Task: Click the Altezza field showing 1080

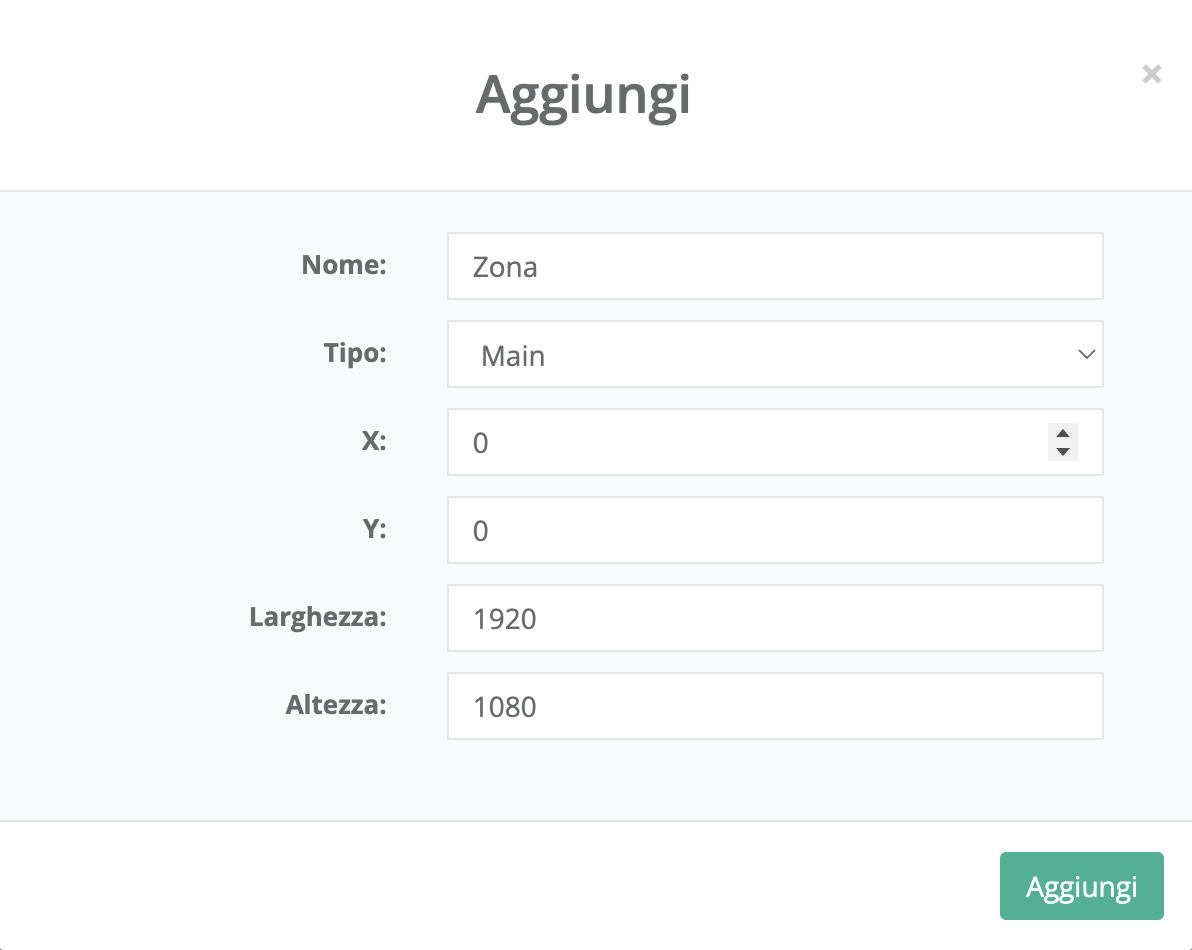Action: [775, 706]
